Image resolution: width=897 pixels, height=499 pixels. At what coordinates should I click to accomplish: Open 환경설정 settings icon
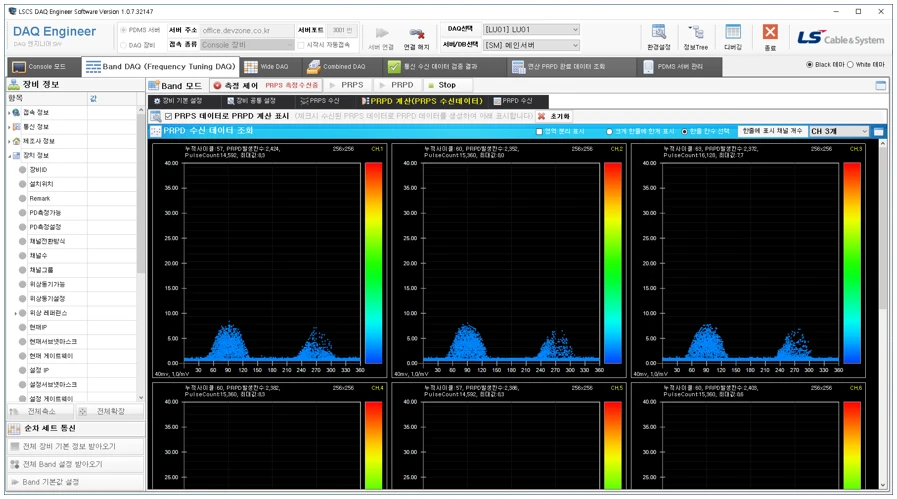coord(659,32)
